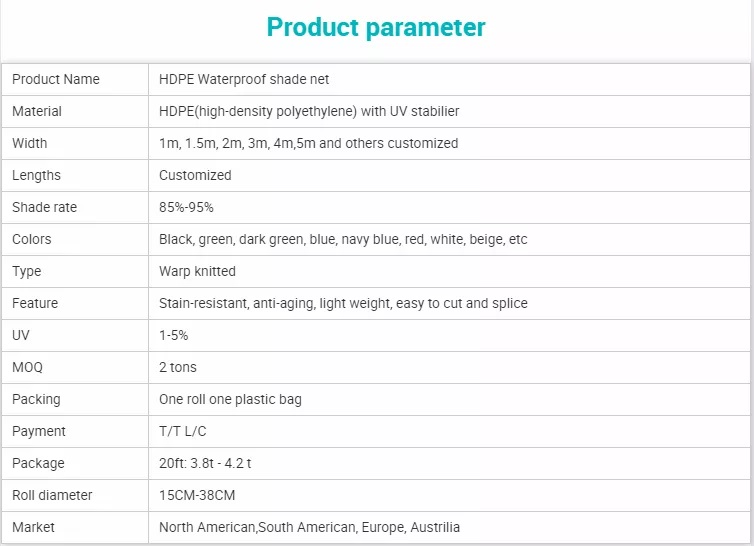Click the "Customized" lengths value
Viewport: 754px width, 546px height.
coord(195,175)
